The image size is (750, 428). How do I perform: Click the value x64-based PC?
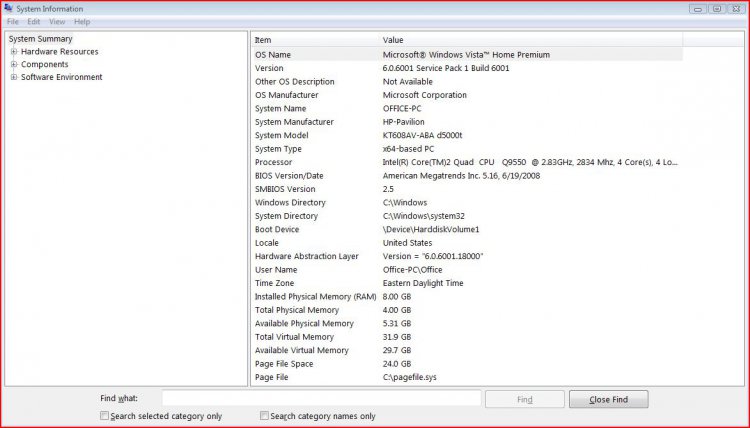click(x=408, y=149)
